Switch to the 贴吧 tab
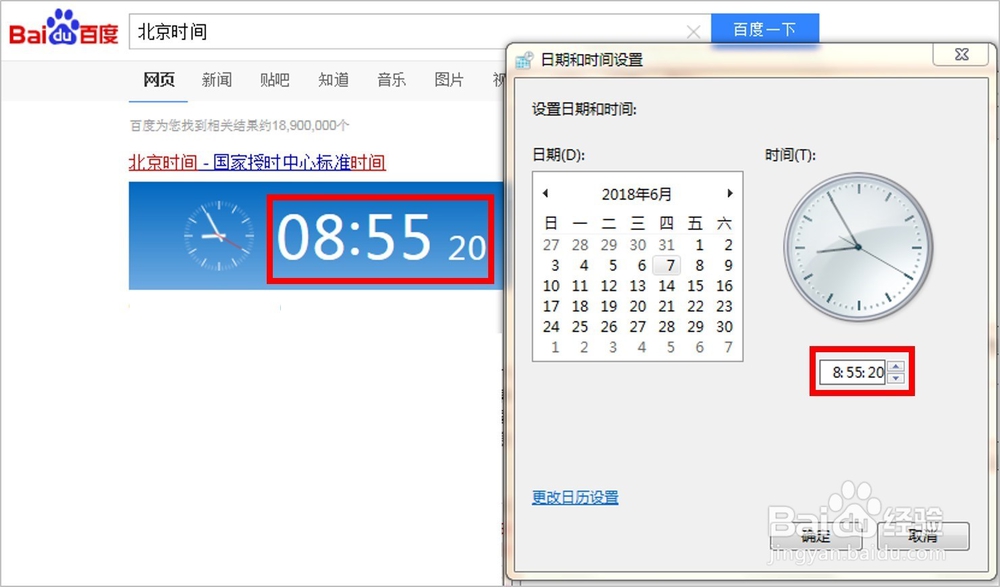The image size is (1000, 587). pyautogui.click(x=275, y=80)
